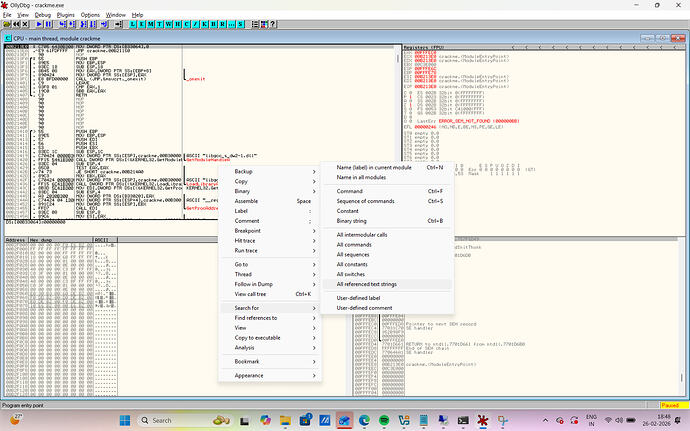Screen dimensions: 690x431
Task: Pause execution with the pause icon
Action: pyautogui.click(x=48, y=24)
